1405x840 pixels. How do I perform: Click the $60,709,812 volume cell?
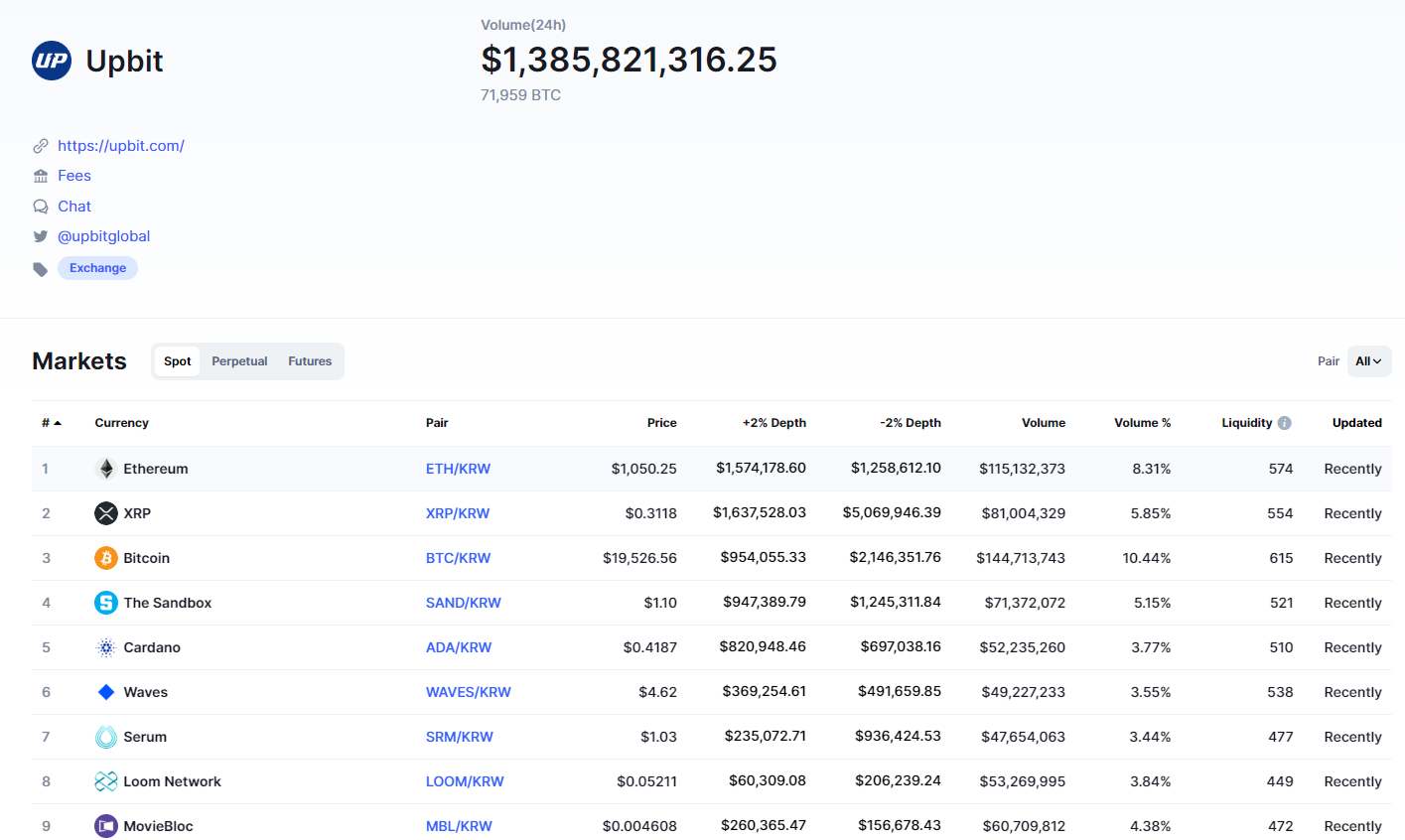tap(1024, 826)
